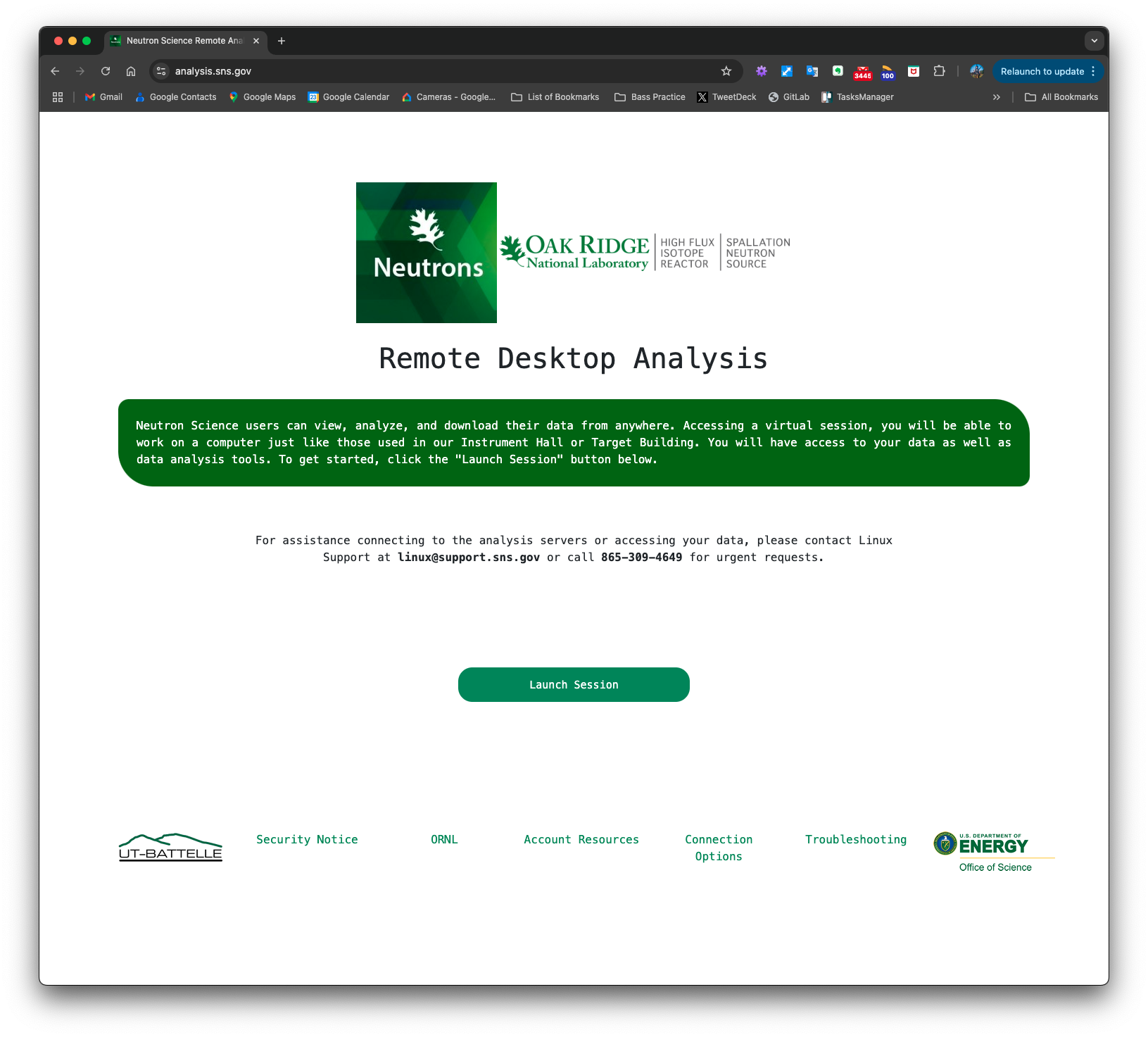Open the purple gear extension
This screenshot has height=1037, width=1148.
click(x=762, y=71)
